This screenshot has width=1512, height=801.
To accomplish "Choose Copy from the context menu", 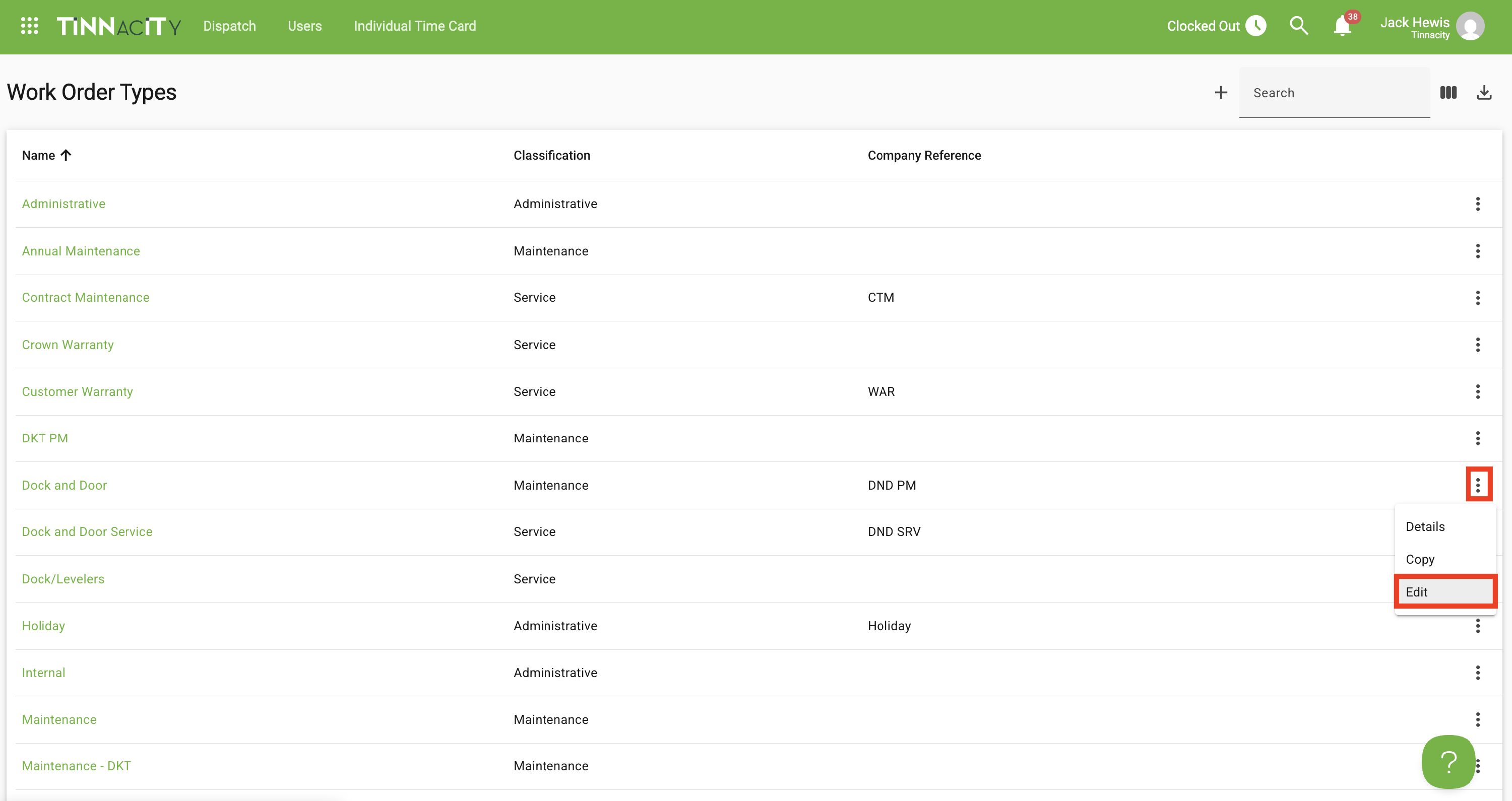I will (x=1445, y=559).
